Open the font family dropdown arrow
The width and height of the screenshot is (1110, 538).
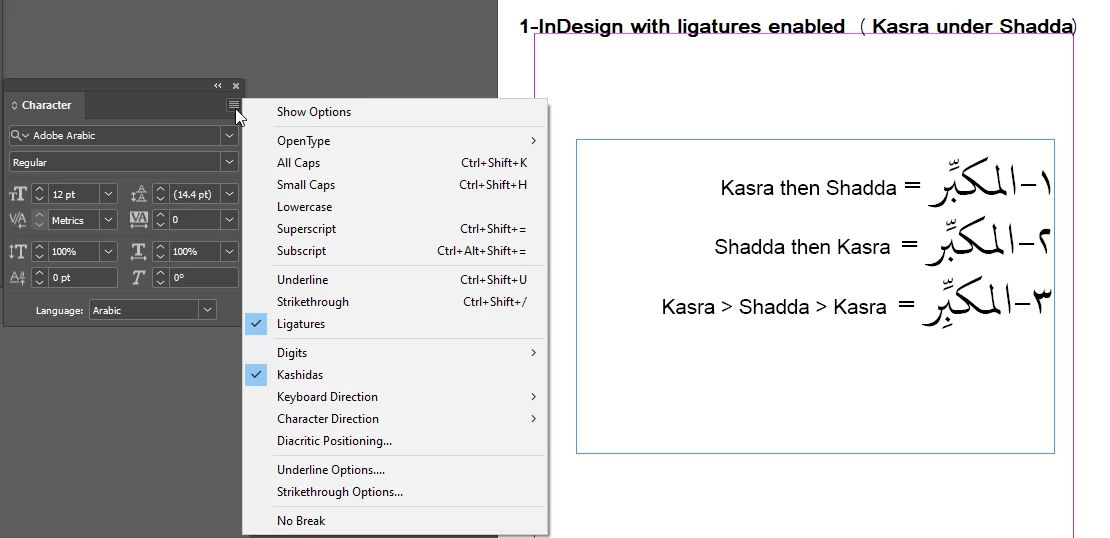[x=229, y=135]
